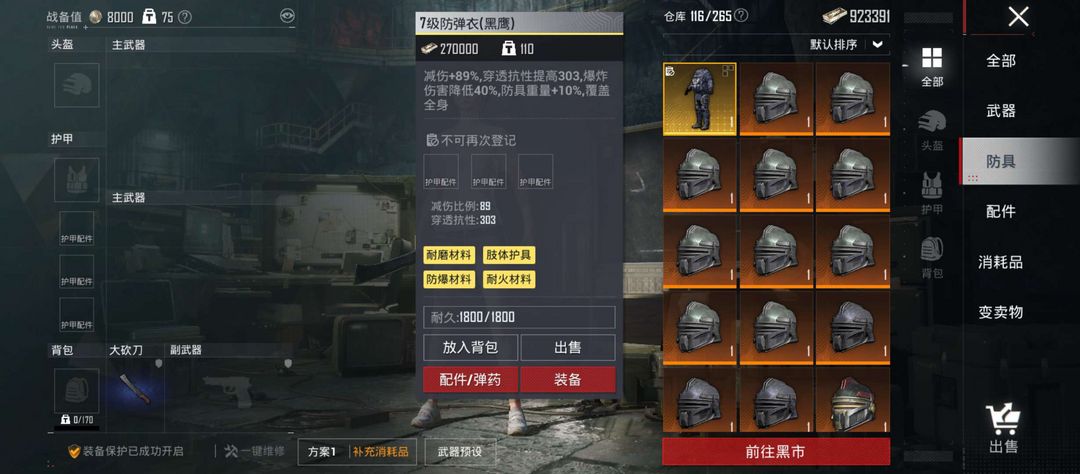The image size is (1080, 474).
Task: Switch to the 武器 category tab
Action: pos(1001,111)
